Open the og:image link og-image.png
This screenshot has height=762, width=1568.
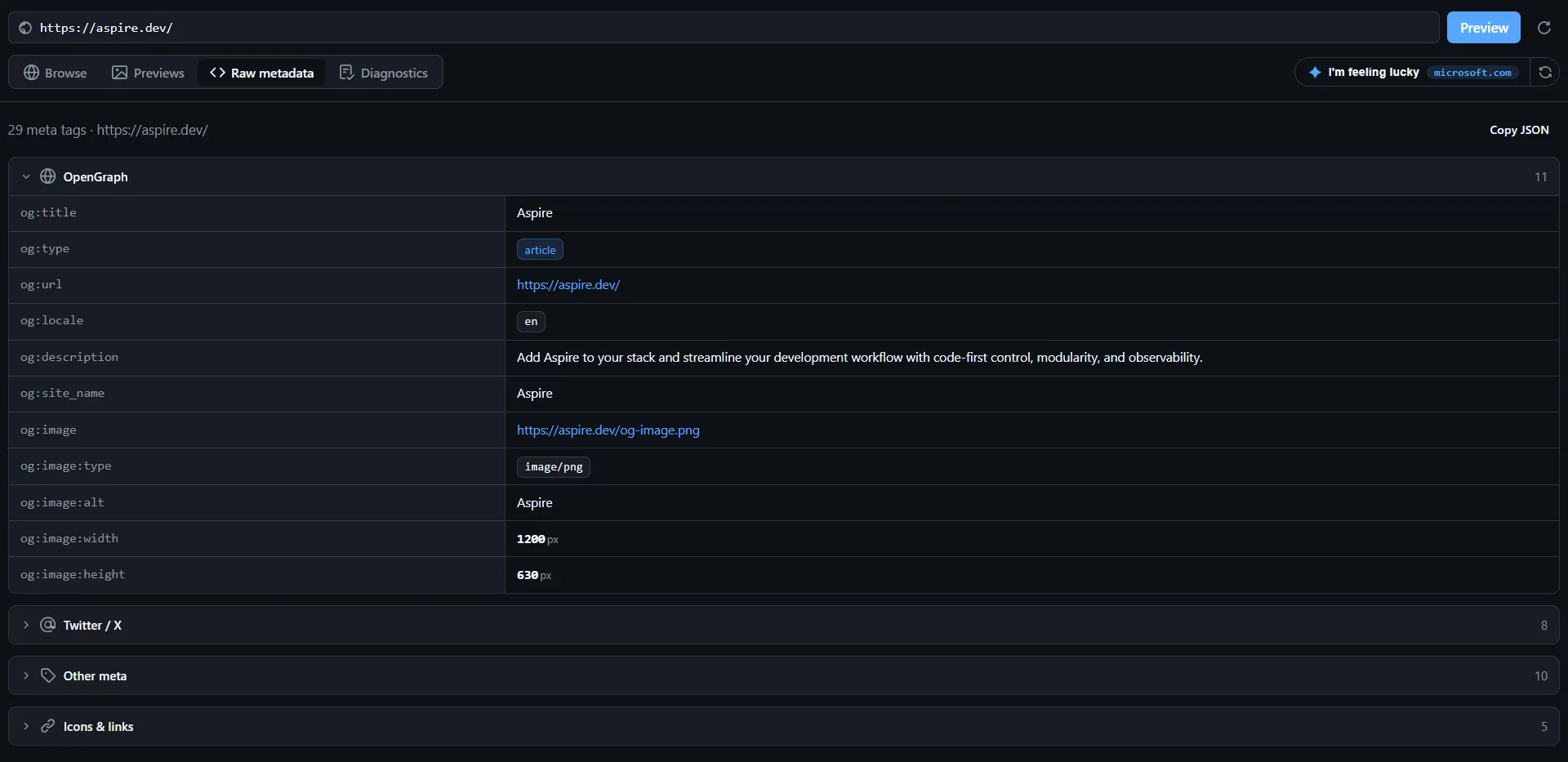608,430
